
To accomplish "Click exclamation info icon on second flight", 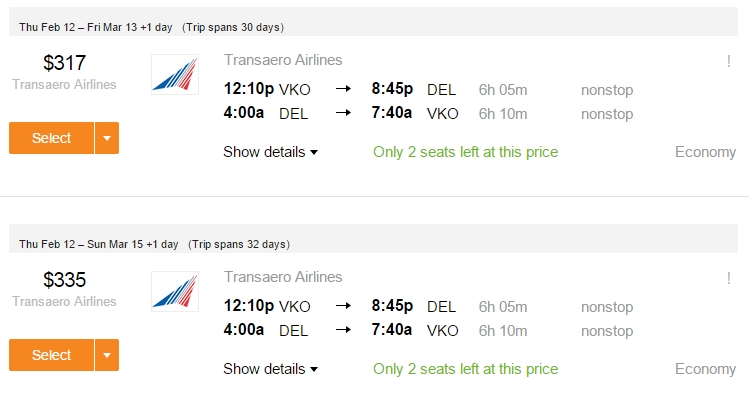I will tap(728, 278).
